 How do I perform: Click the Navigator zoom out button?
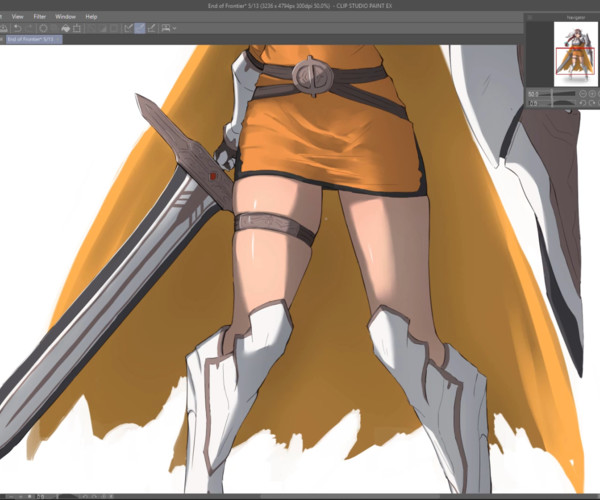[x=582, y=94]
